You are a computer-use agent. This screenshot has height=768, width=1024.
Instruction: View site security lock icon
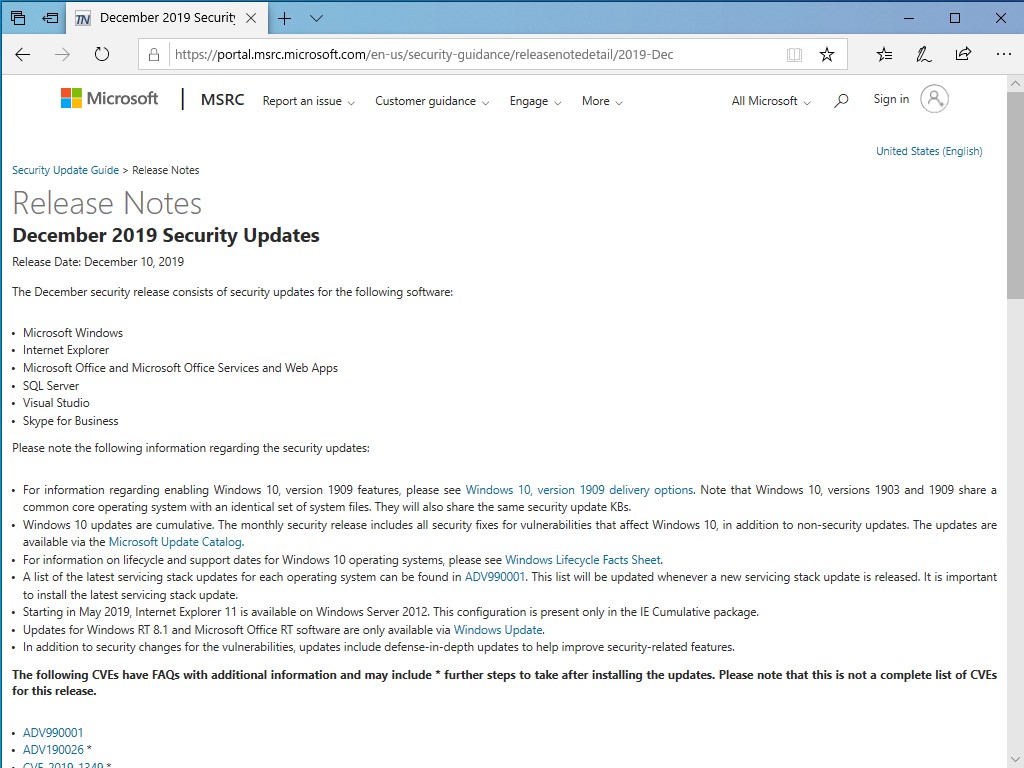point(154,54)
